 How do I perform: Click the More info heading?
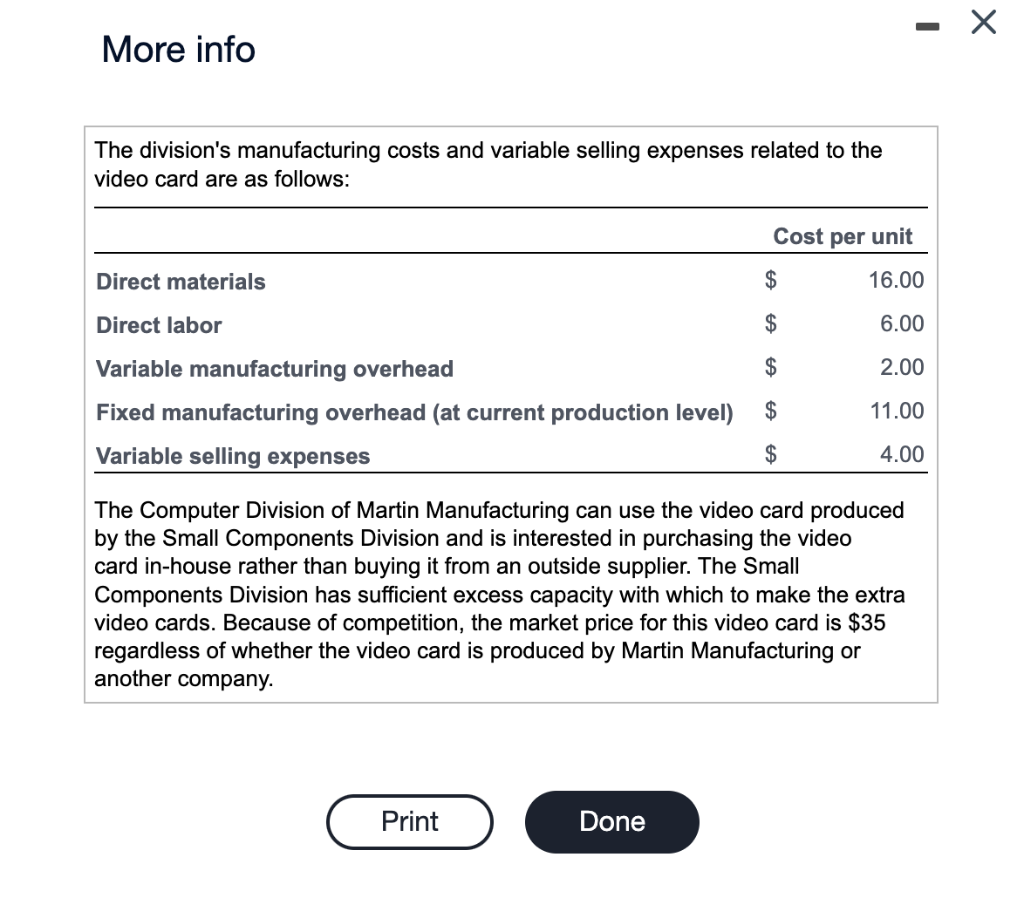(x=178, y=49)
